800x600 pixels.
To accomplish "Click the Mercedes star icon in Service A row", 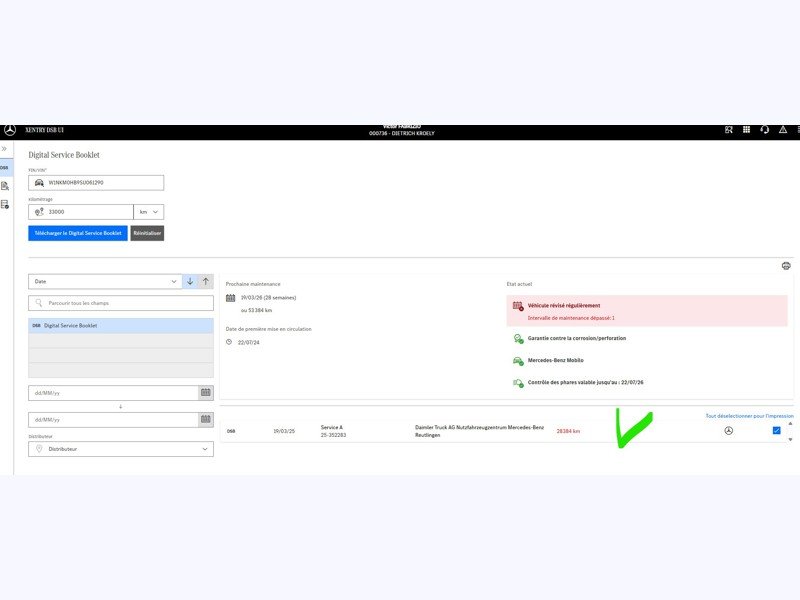I will 728,431.
